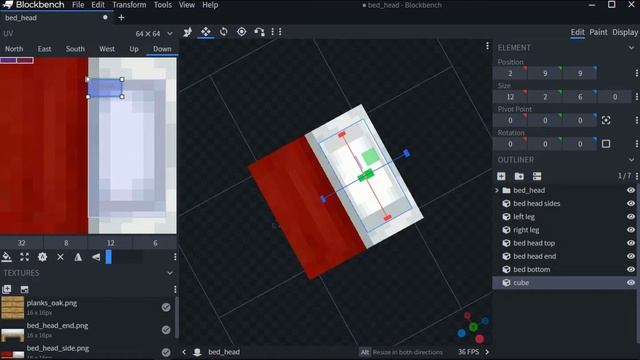
Task: Open the UV toolbar three-dot menu
Action: 175,257
